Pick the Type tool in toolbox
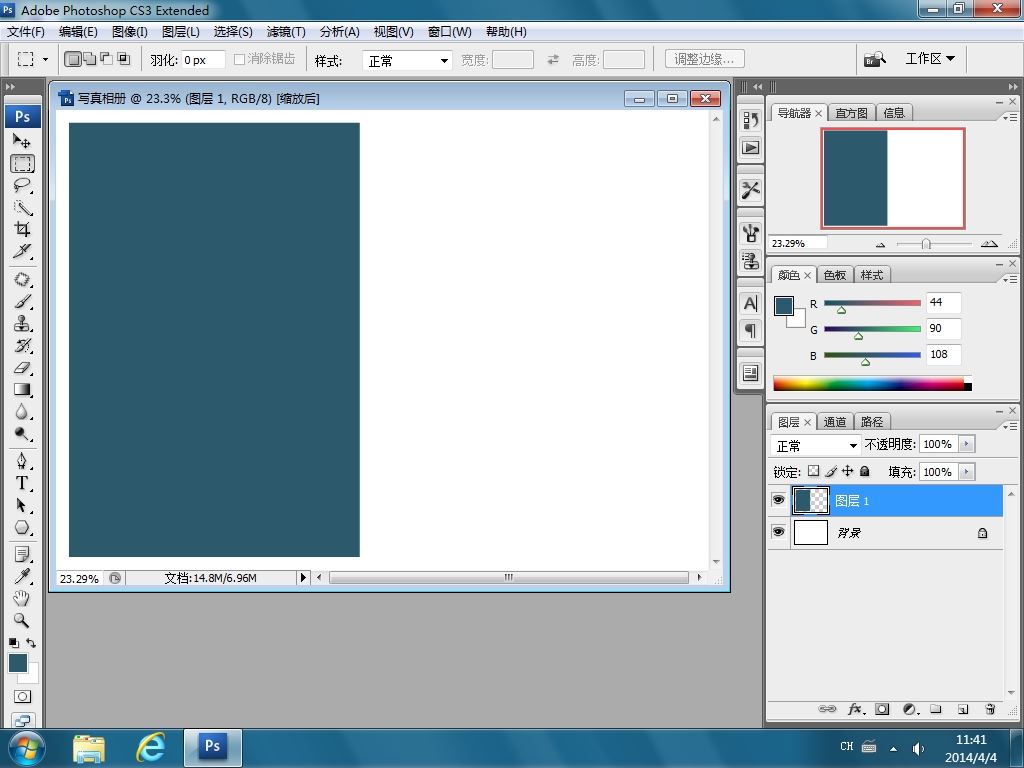1024x768 pixels. [22, 483]
